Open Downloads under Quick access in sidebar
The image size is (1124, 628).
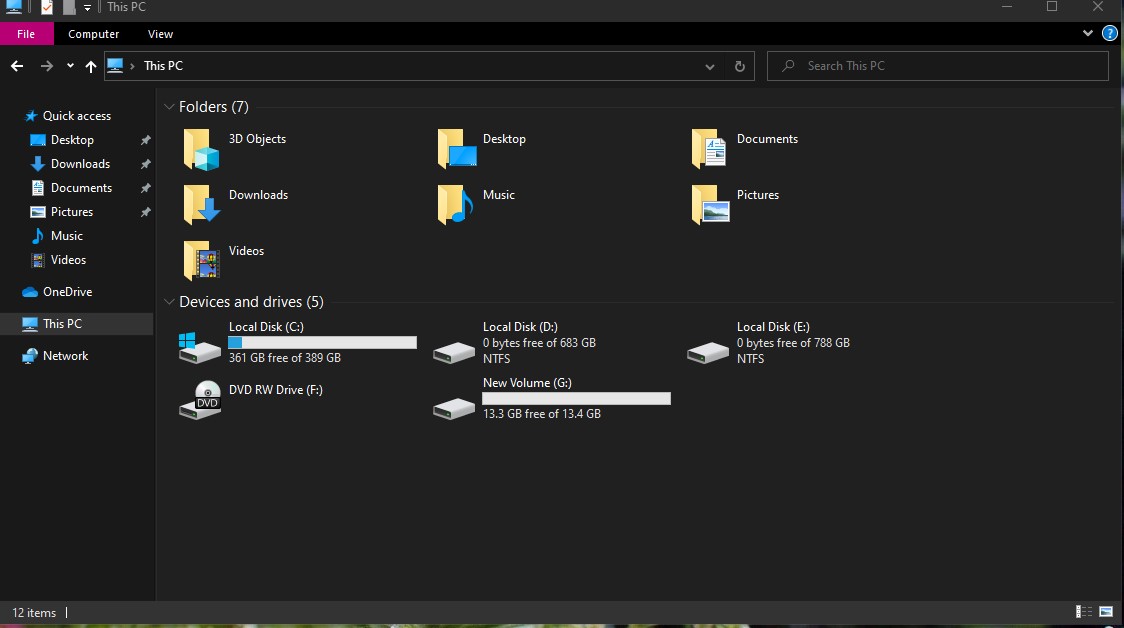click(80, 164)
